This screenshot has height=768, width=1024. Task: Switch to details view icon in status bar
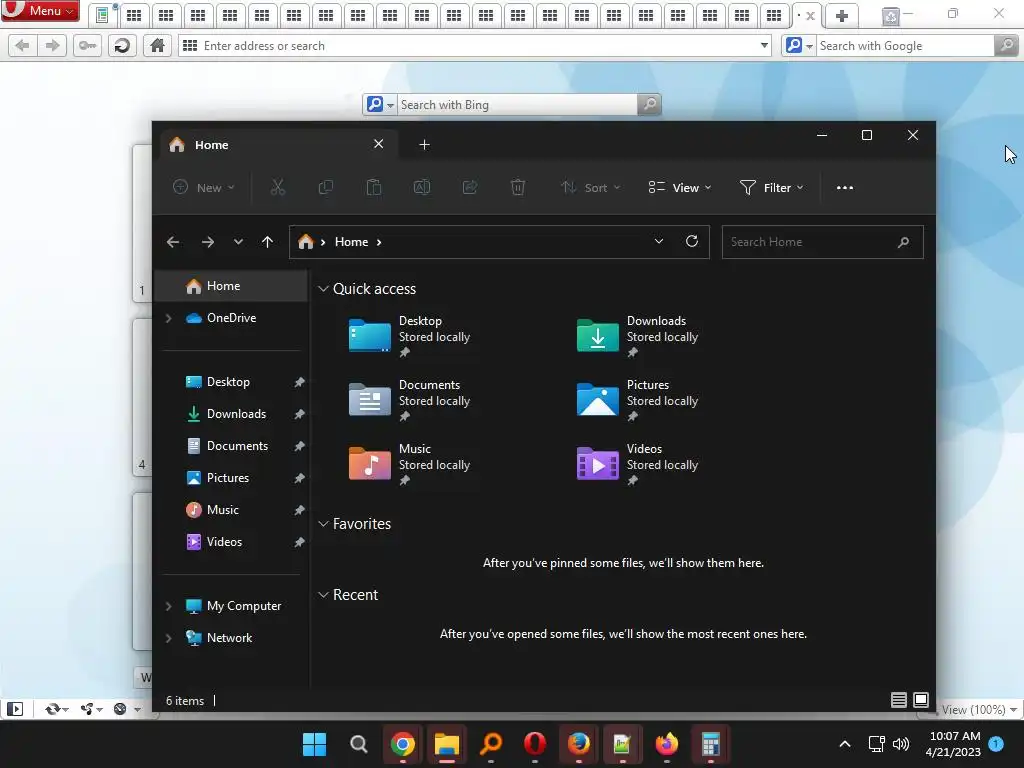899,700
